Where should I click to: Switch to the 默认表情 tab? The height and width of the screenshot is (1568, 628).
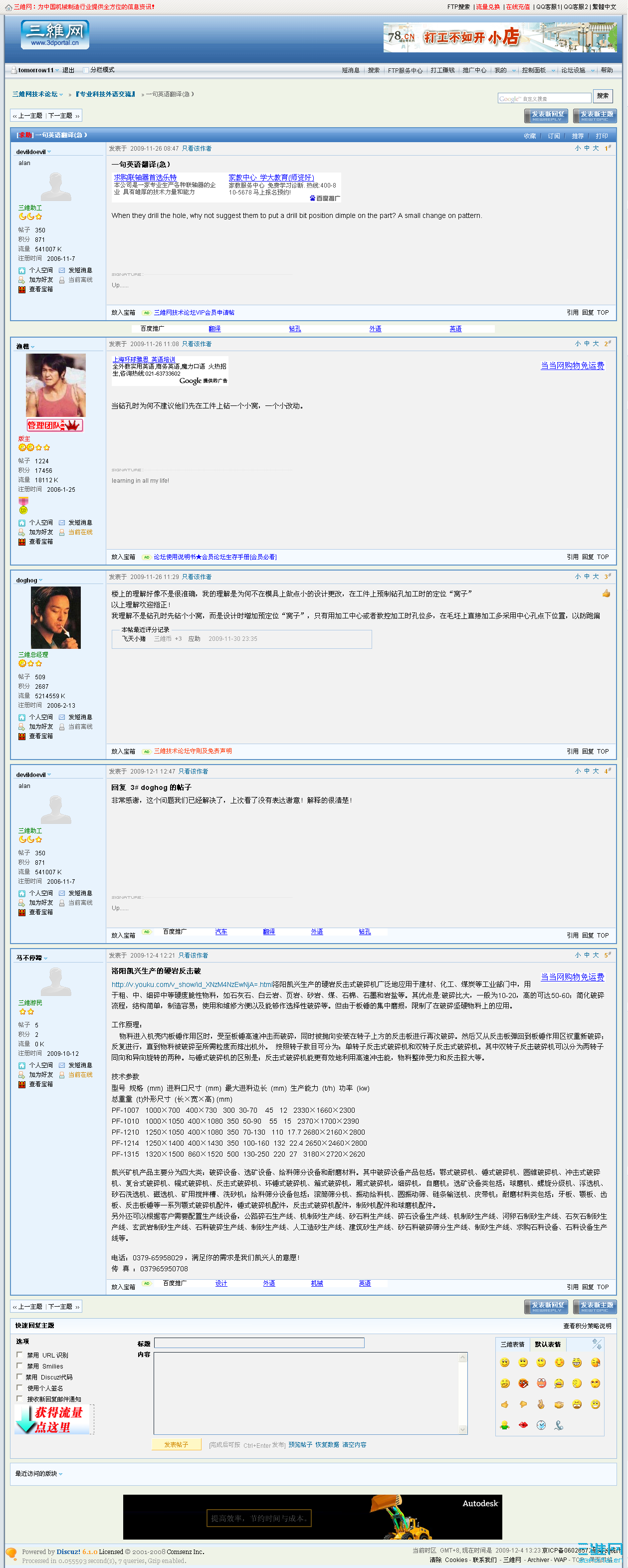[x=548, y=1344]
